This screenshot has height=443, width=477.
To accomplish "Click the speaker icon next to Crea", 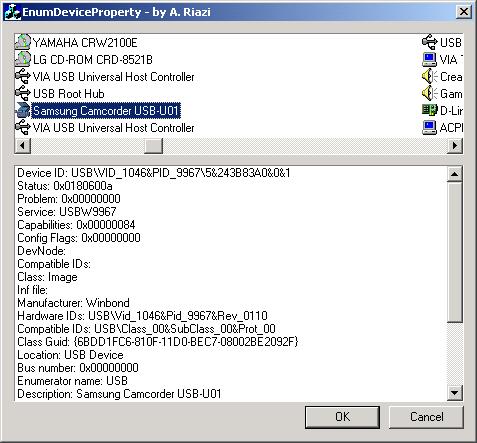I will point(429,76).
